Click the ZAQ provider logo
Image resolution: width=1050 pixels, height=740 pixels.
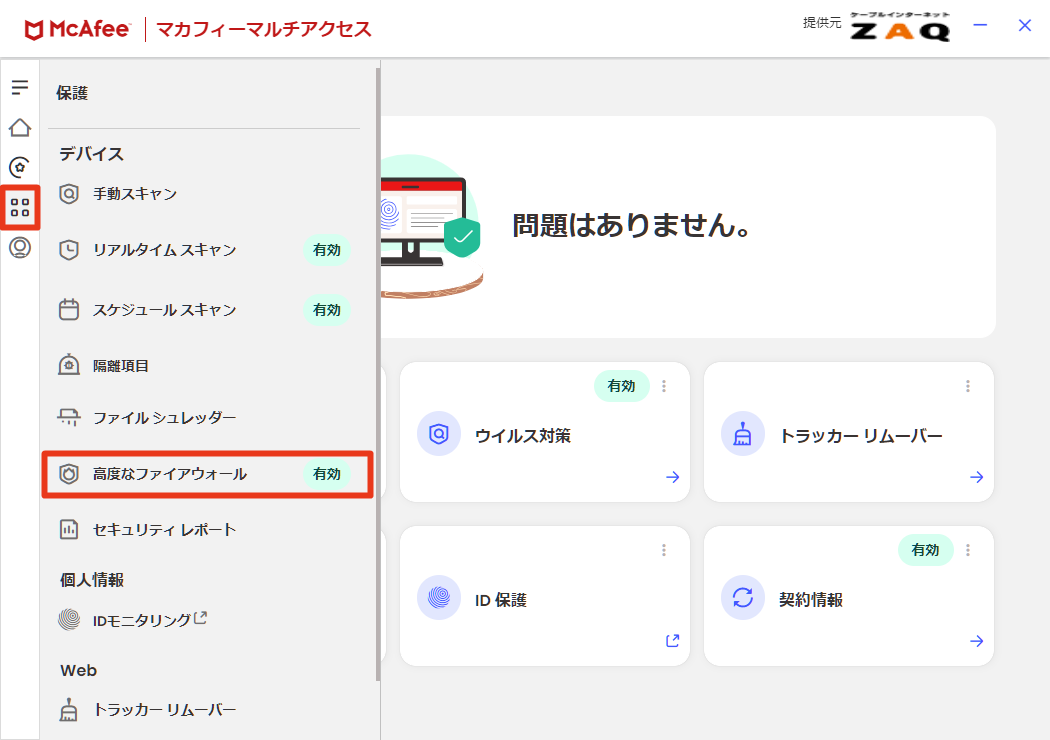tap(900, 27)
